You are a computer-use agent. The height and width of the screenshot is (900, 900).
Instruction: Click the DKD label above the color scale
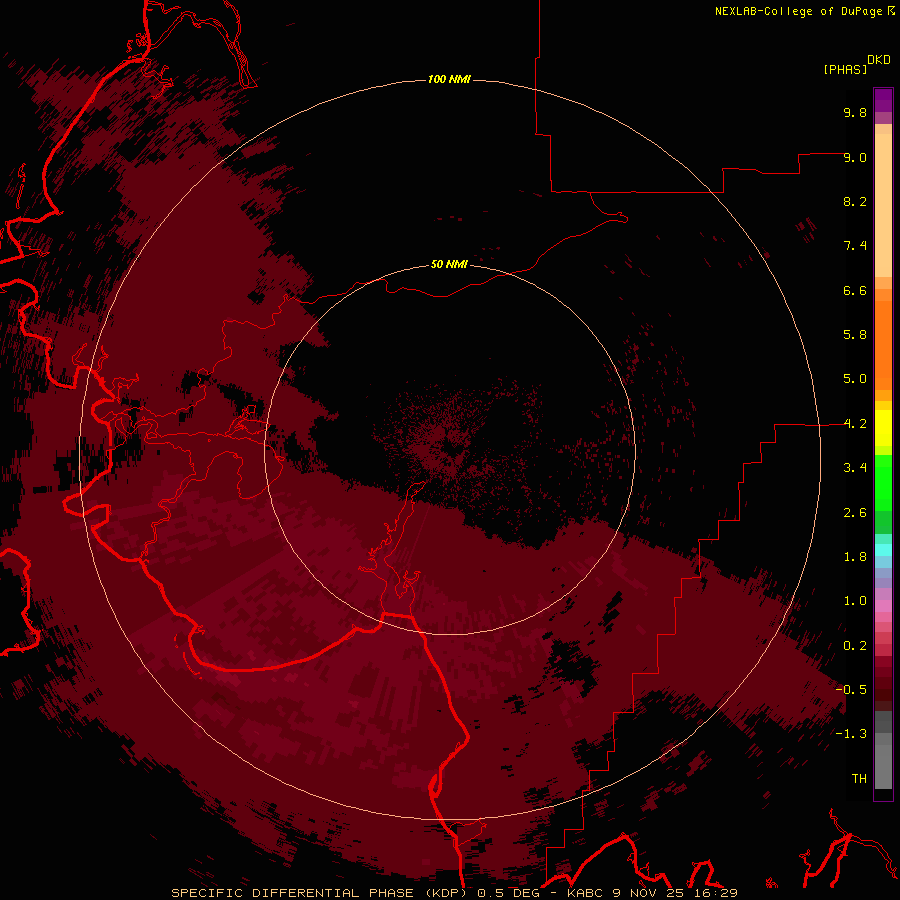click(x=879, y=60)
